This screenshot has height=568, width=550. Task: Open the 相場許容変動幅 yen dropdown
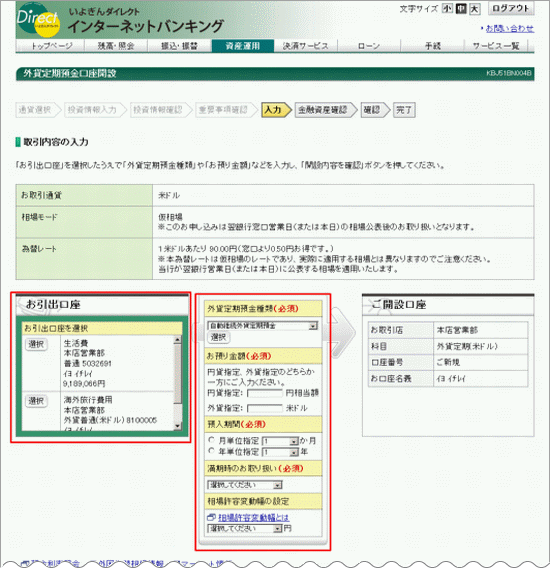(x=245, y=529)
